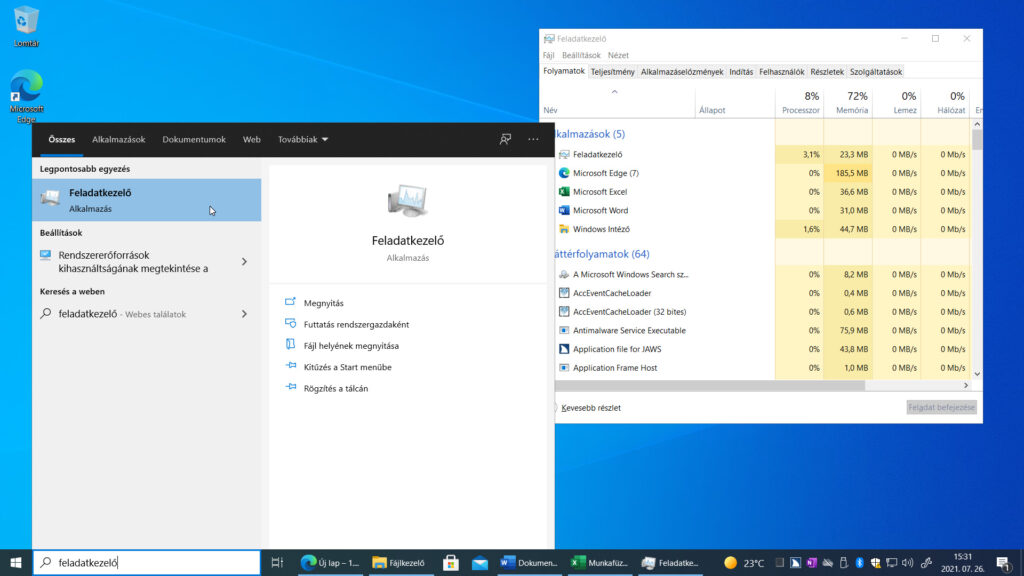Image resolution: width=1024 pixels, height=576 pixels.
Task: Click the Rögzítés a tálcán pin icon
Action: pyautogui.click(x=290, y=388)
